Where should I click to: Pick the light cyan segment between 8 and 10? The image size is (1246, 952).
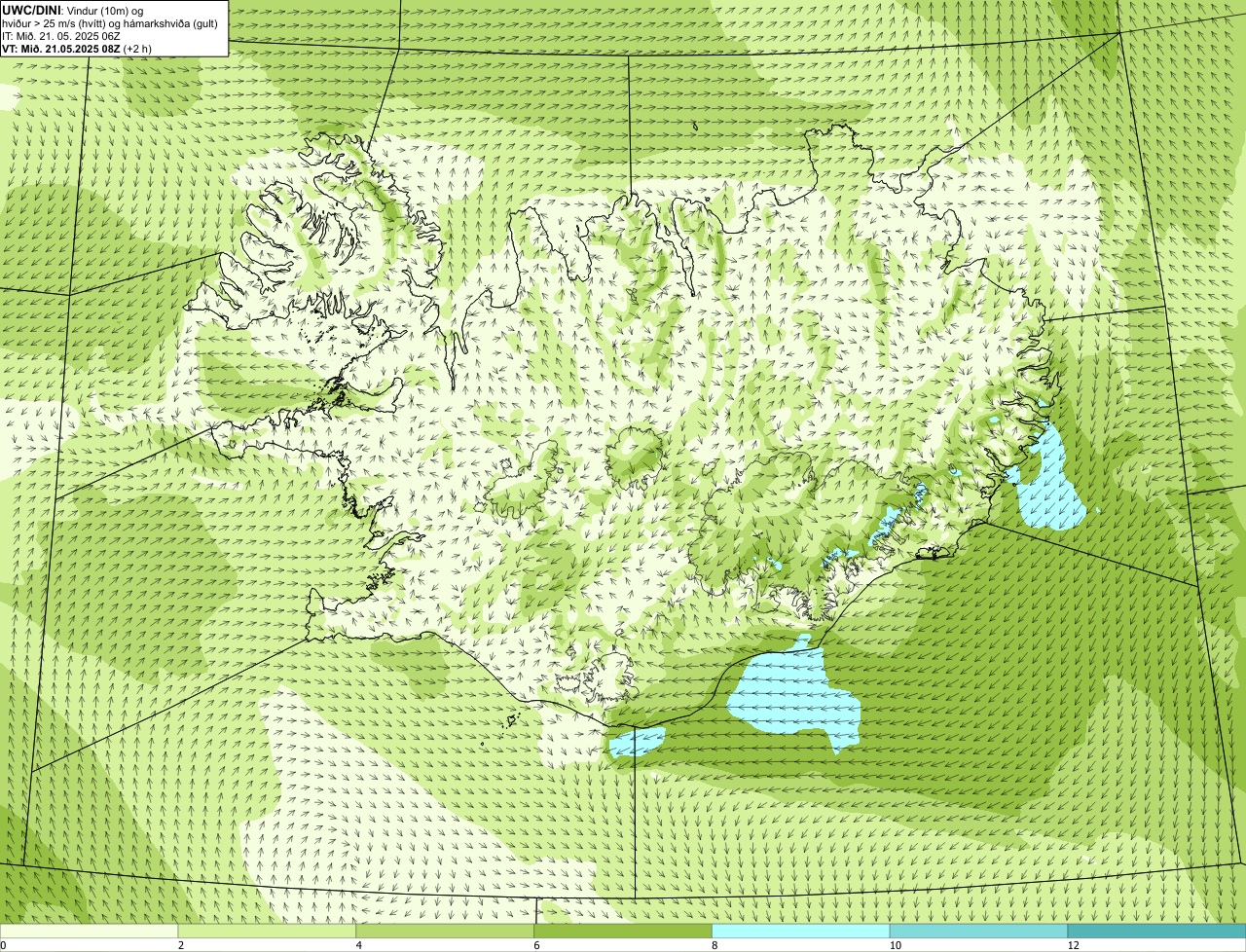click(801, 931)
